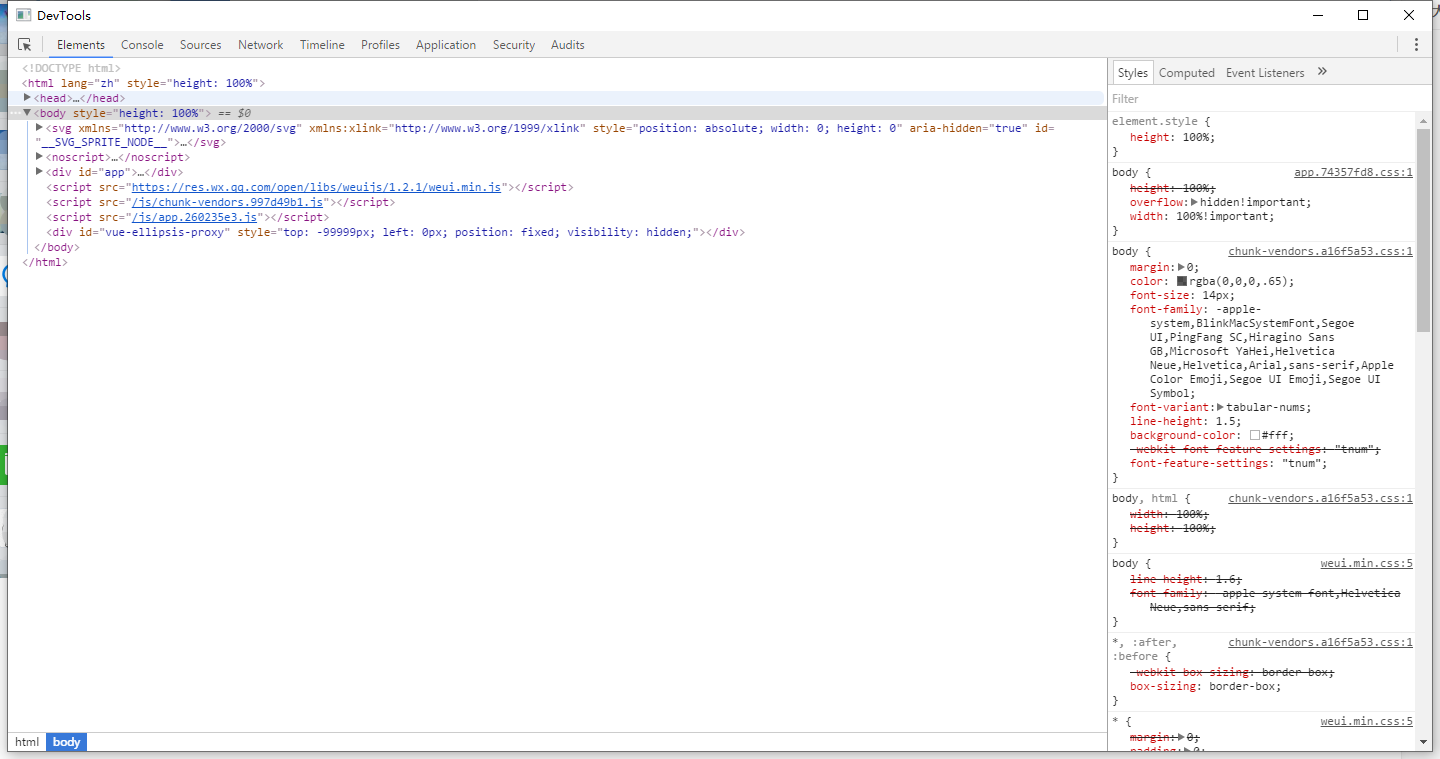Viewport: 1440px width, 759px height.
Task: Click the Styles pane scroll up arrow
Action: coord(1424,121)
